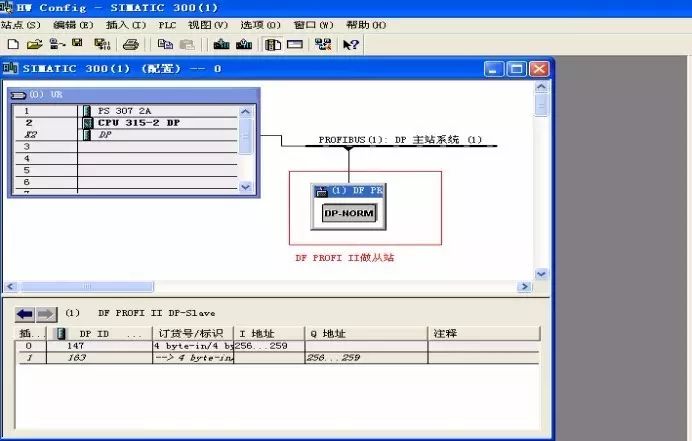Click station window vertical scroll up arrow

click(541, 87)
